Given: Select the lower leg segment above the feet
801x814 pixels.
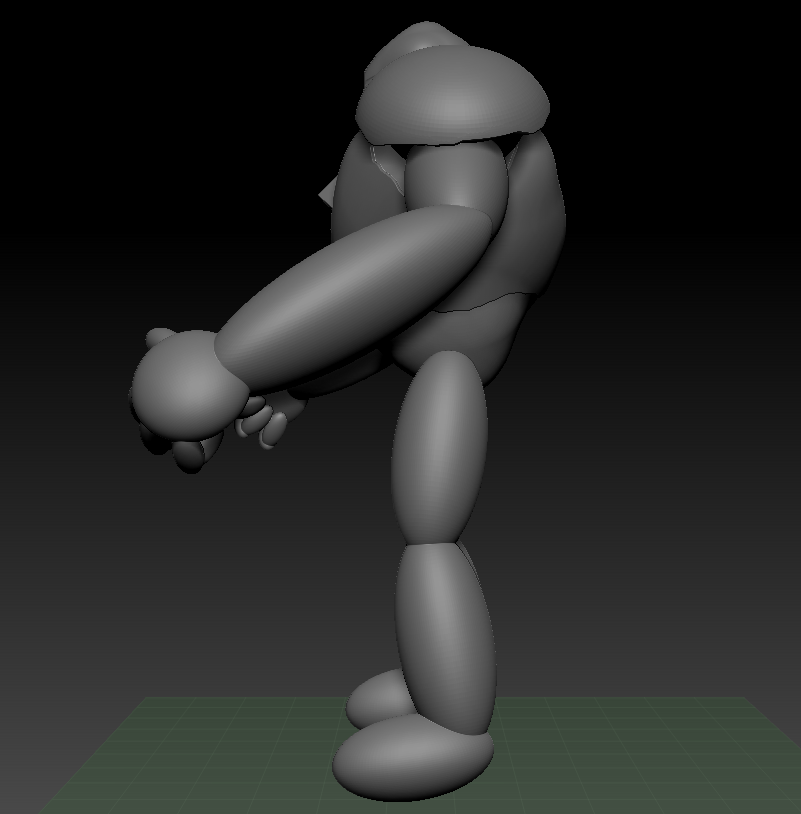Looking at the screenshot, I should (x=446, y=639).
